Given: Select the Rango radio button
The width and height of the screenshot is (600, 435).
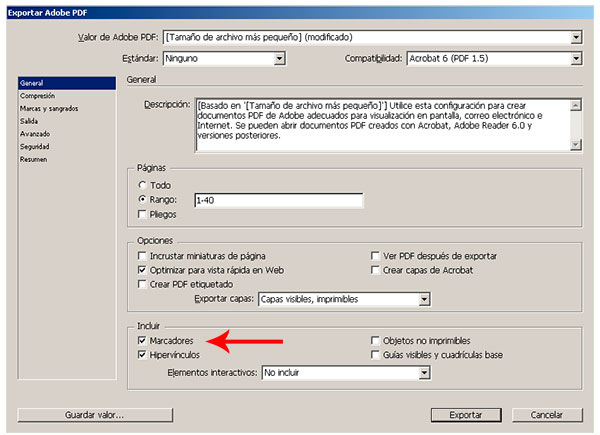Looking at the screenshot, I should tap(142, 199).
